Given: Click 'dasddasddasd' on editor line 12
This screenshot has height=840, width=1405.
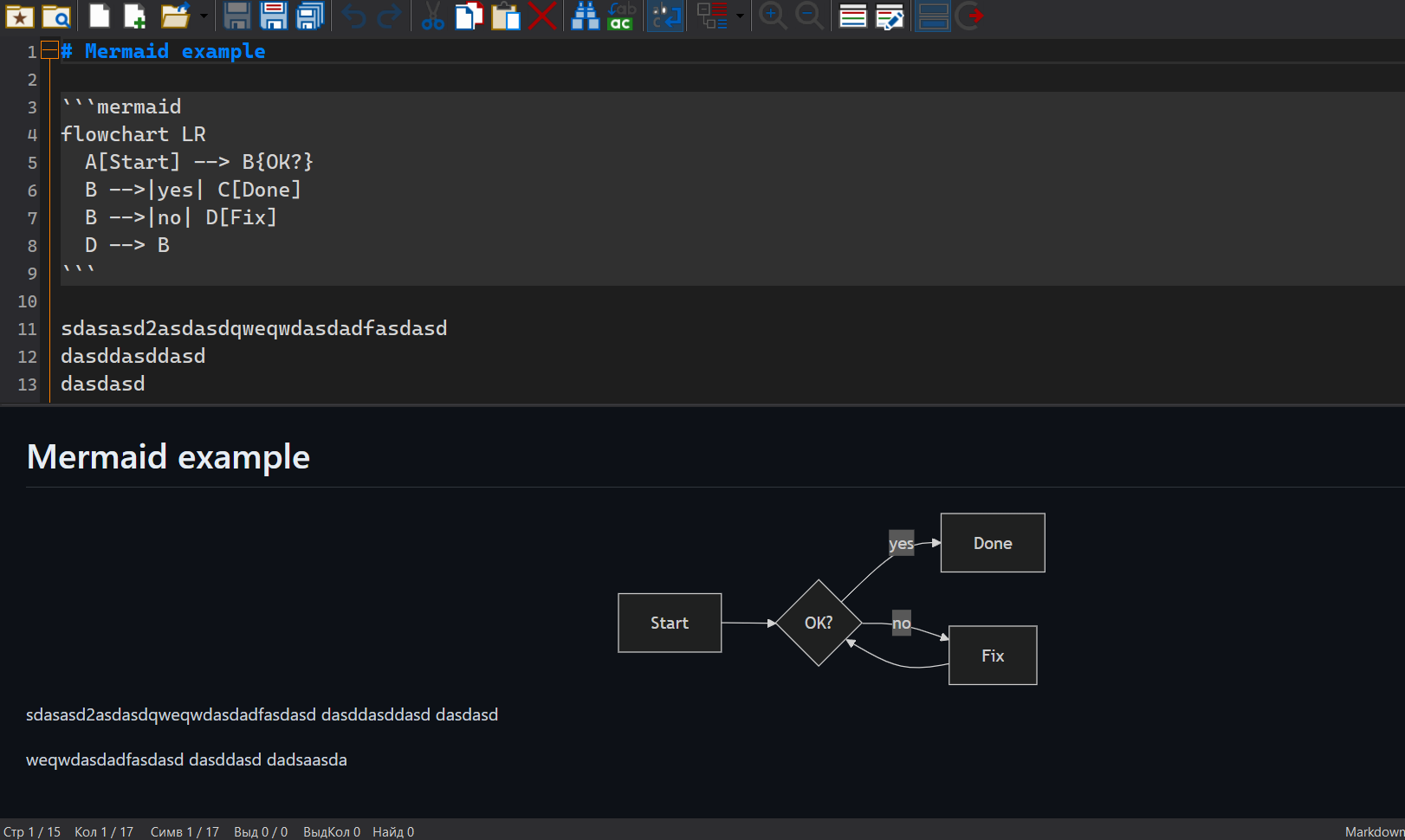Looking at the screenshot, I should (x=133, y=357).
